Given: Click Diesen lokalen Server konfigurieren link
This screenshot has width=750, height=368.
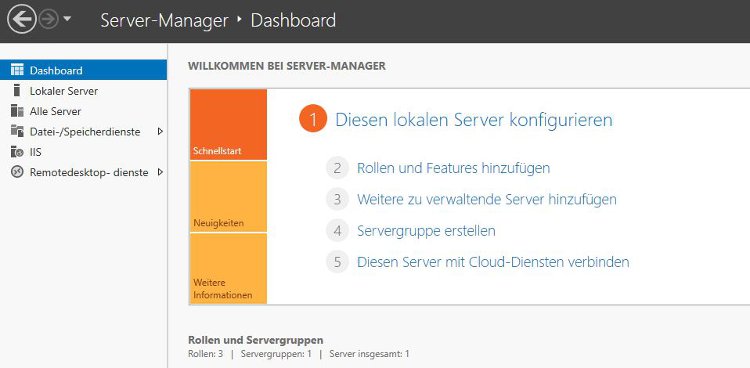Looking at the screenshot, I should tap(474, 120).
